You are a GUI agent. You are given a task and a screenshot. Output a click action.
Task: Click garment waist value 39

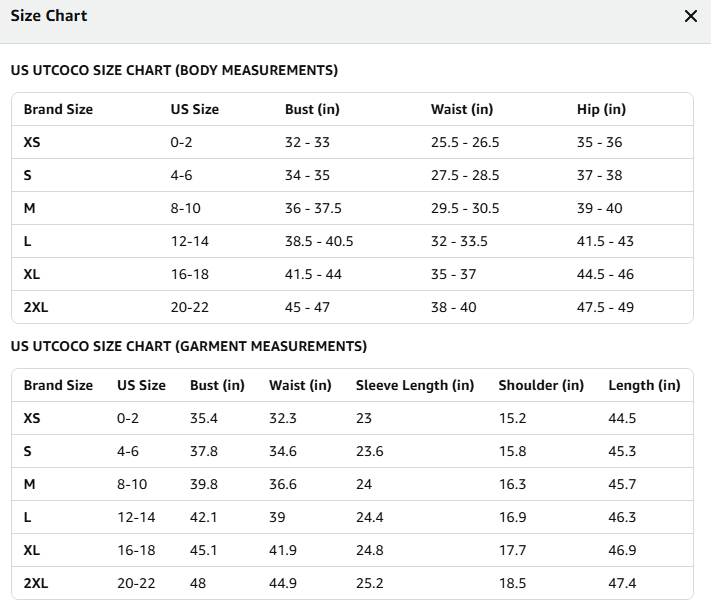point(277,517)
